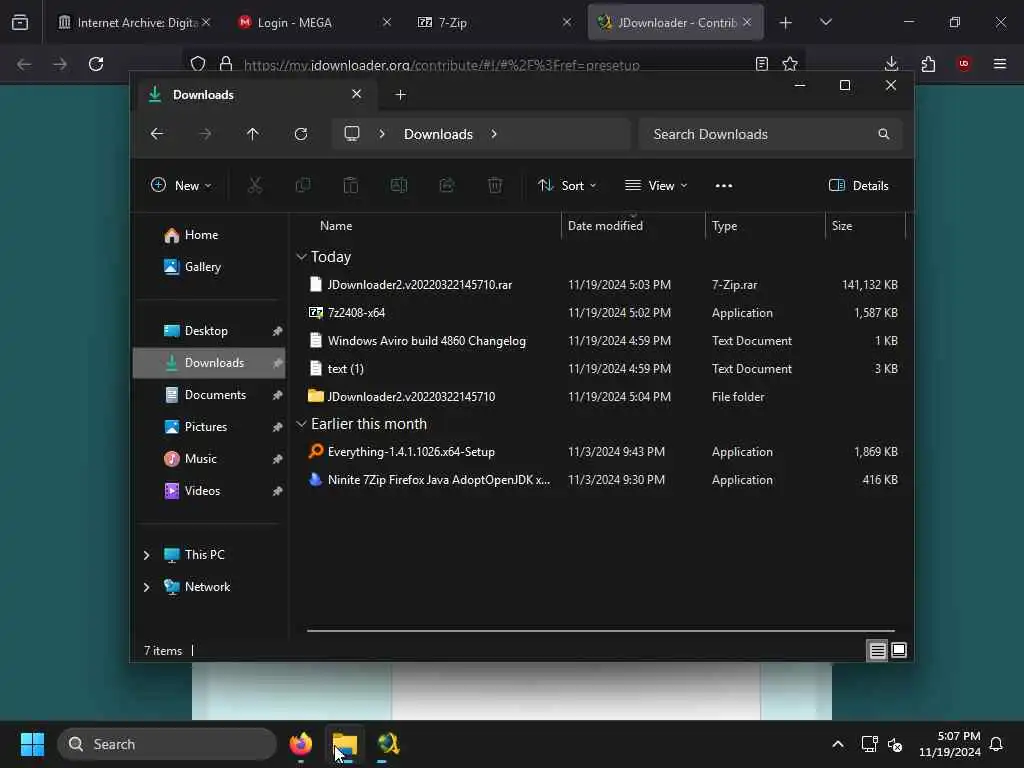Toggle the Details pane button

pyautogui.click(x=858, y=185)
